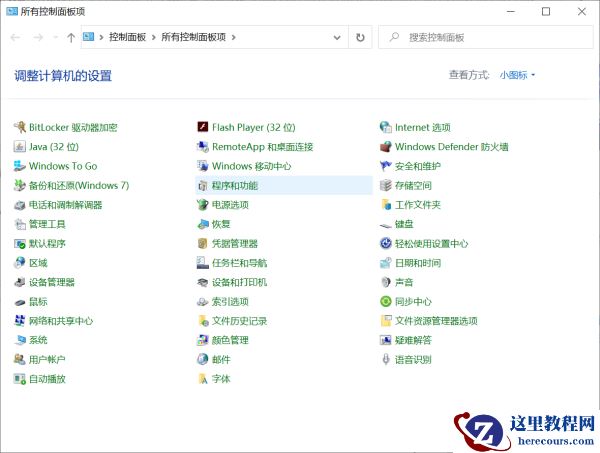Screen dimensions: 600x453
Task: Click the 日期和时间 icon
Action: [385, 262]
